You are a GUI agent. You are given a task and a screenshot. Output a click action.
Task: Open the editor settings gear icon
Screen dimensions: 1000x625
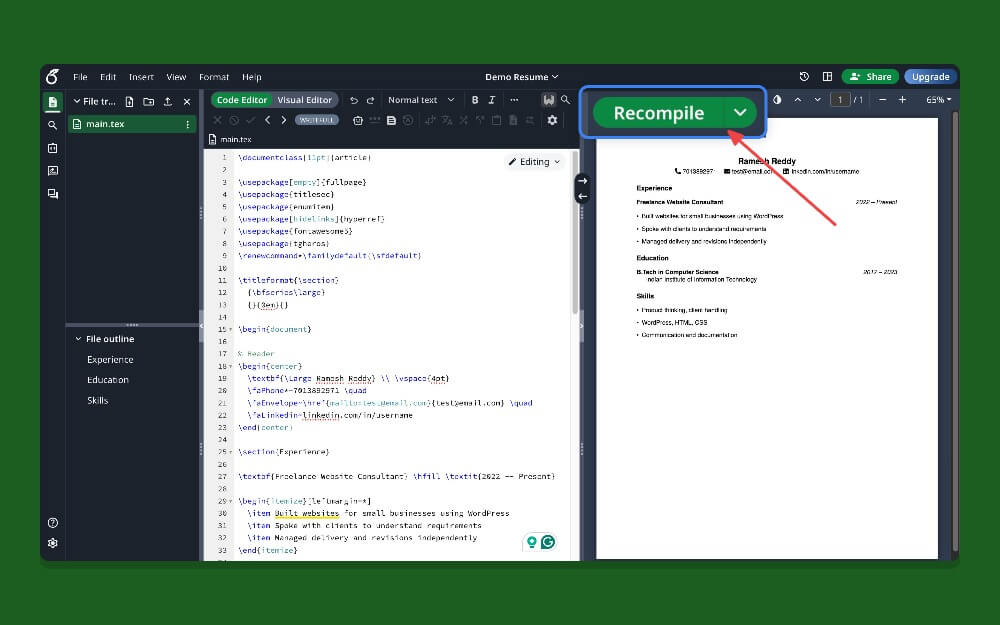pos(552,120)
